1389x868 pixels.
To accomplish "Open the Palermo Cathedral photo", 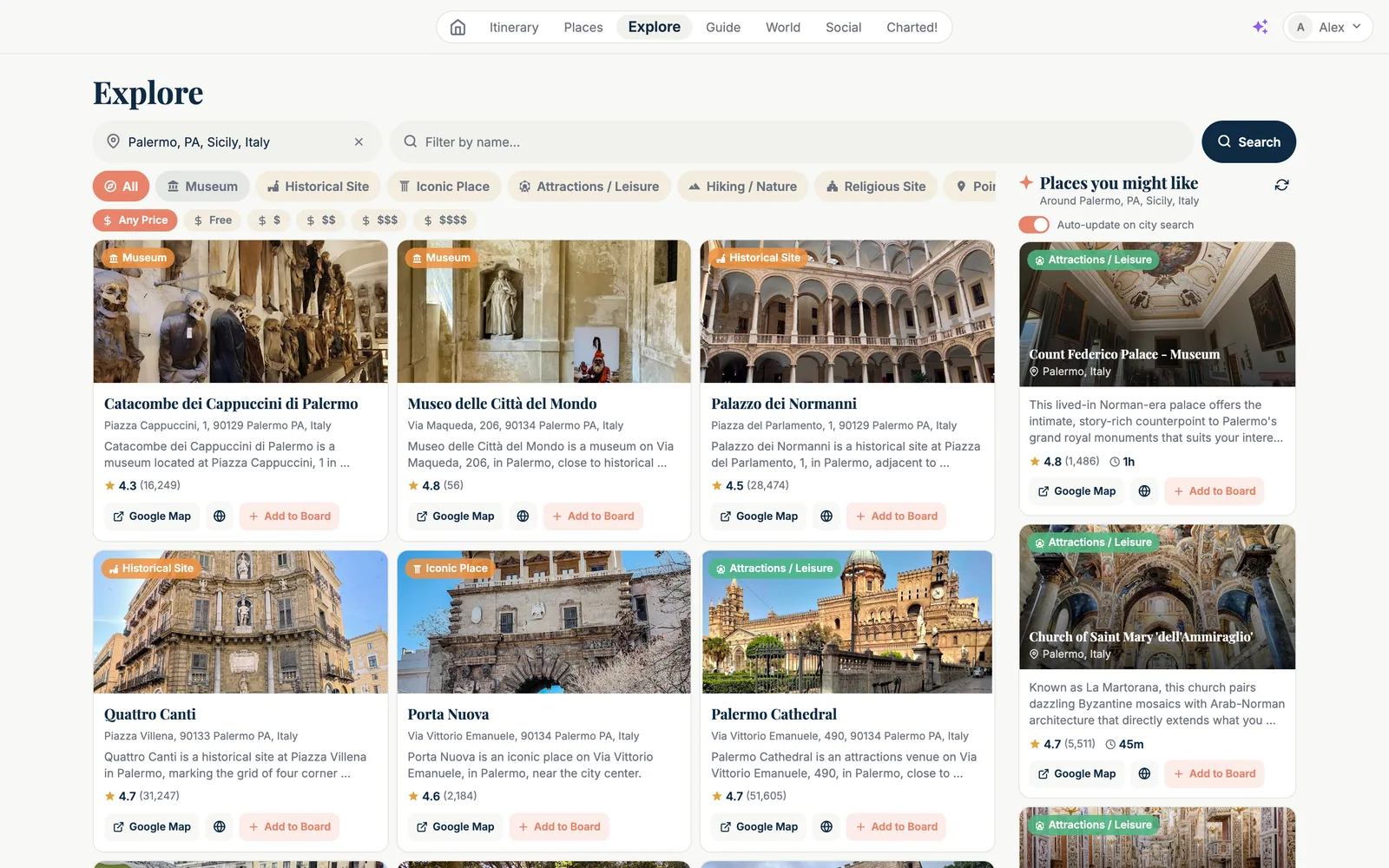I will 847,622.
